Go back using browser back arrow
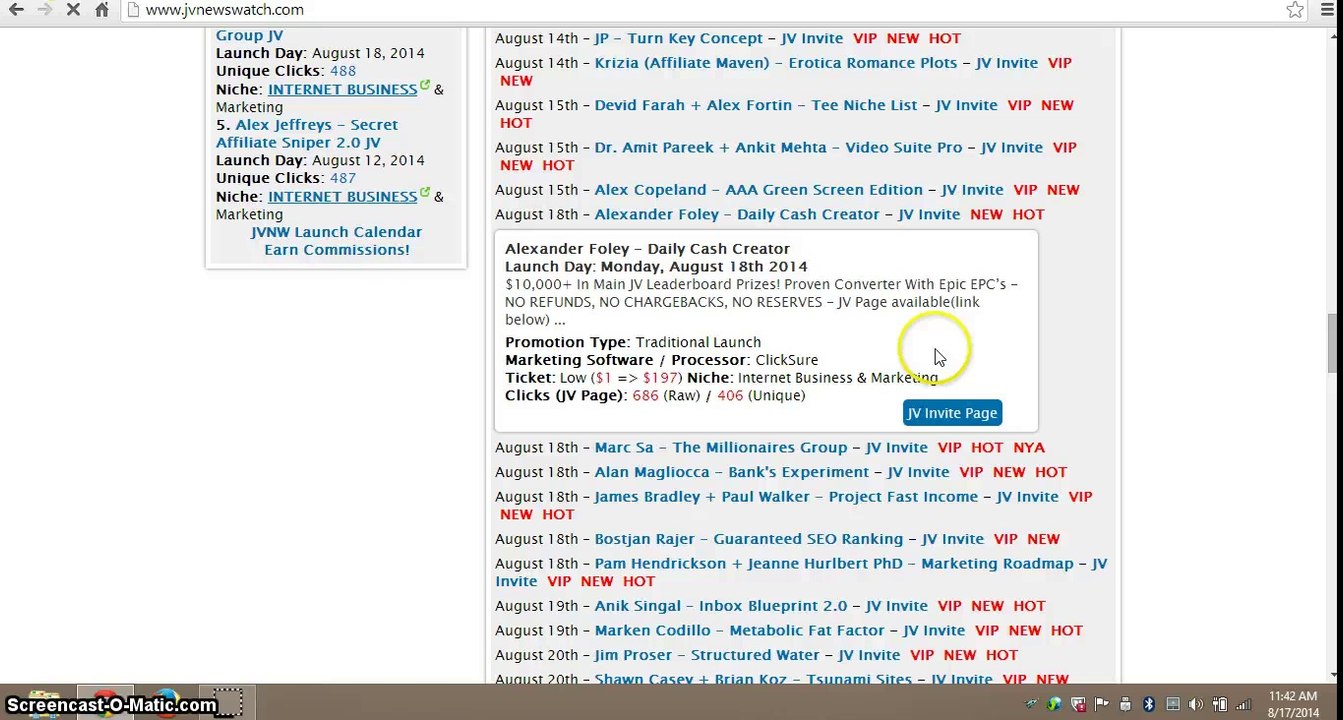This screenshot has width=1343, height=720. (16, 10)
